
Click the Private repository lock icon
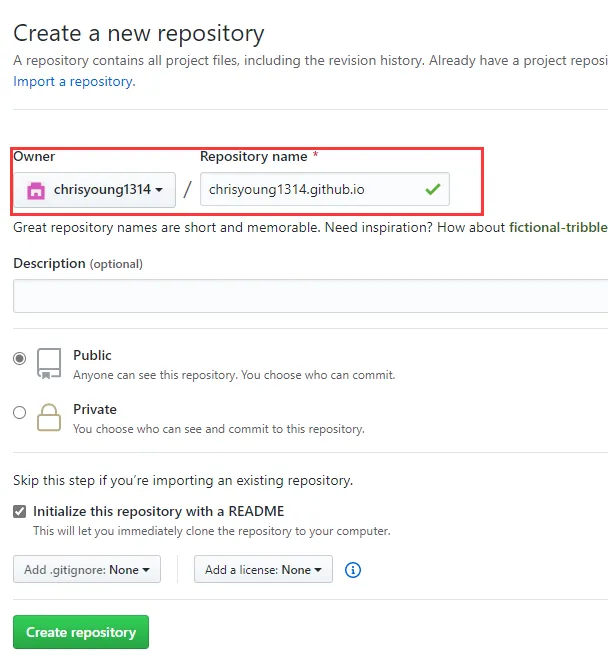[49, 417]
